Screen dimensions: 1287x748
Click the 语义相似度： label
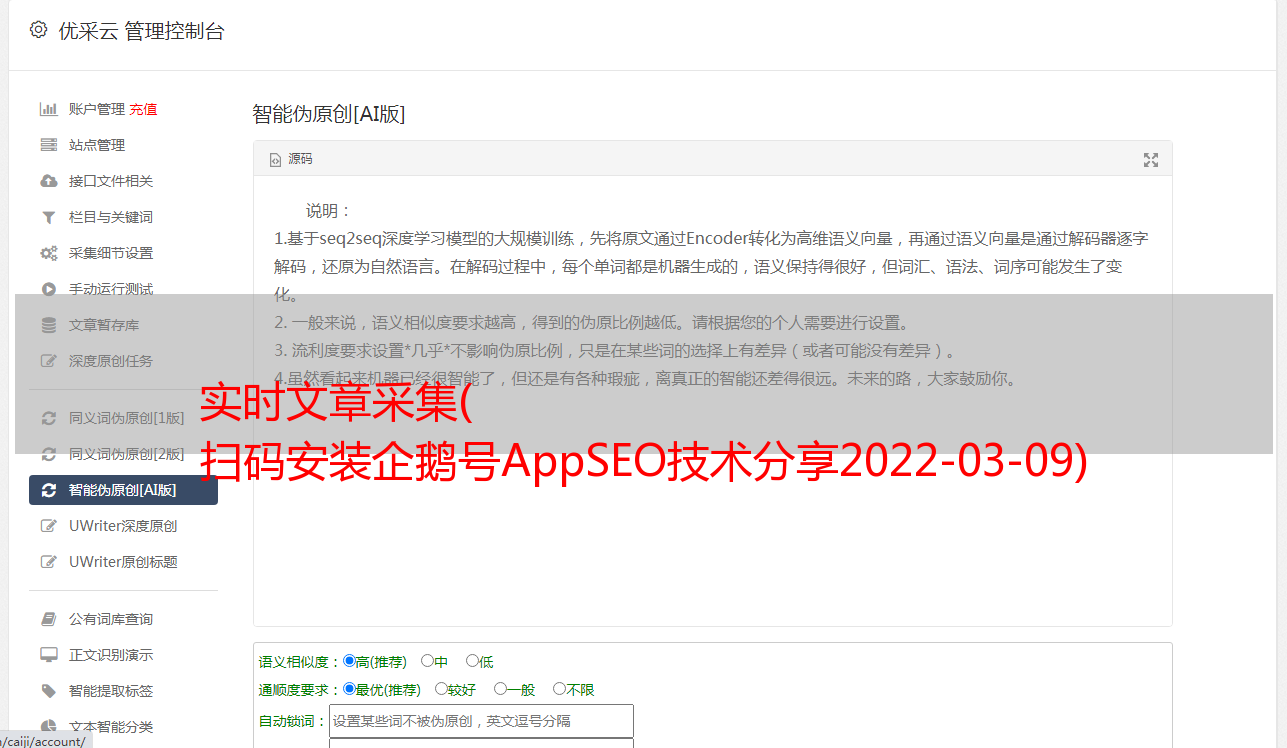300,662
